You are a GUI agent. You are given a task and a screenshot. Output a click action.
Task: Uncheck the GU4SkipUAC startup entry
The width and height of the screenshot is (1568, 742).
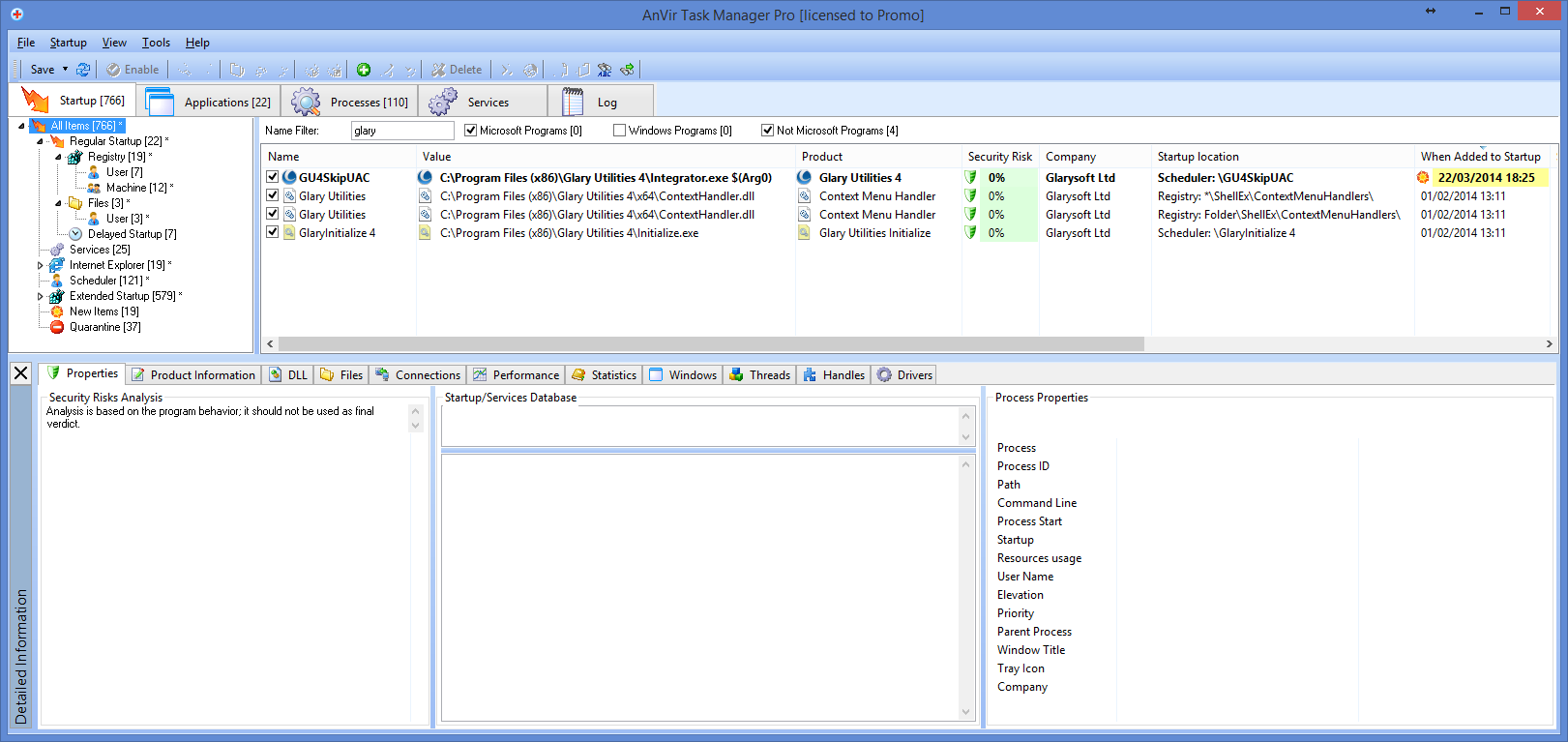coord(273,177)
